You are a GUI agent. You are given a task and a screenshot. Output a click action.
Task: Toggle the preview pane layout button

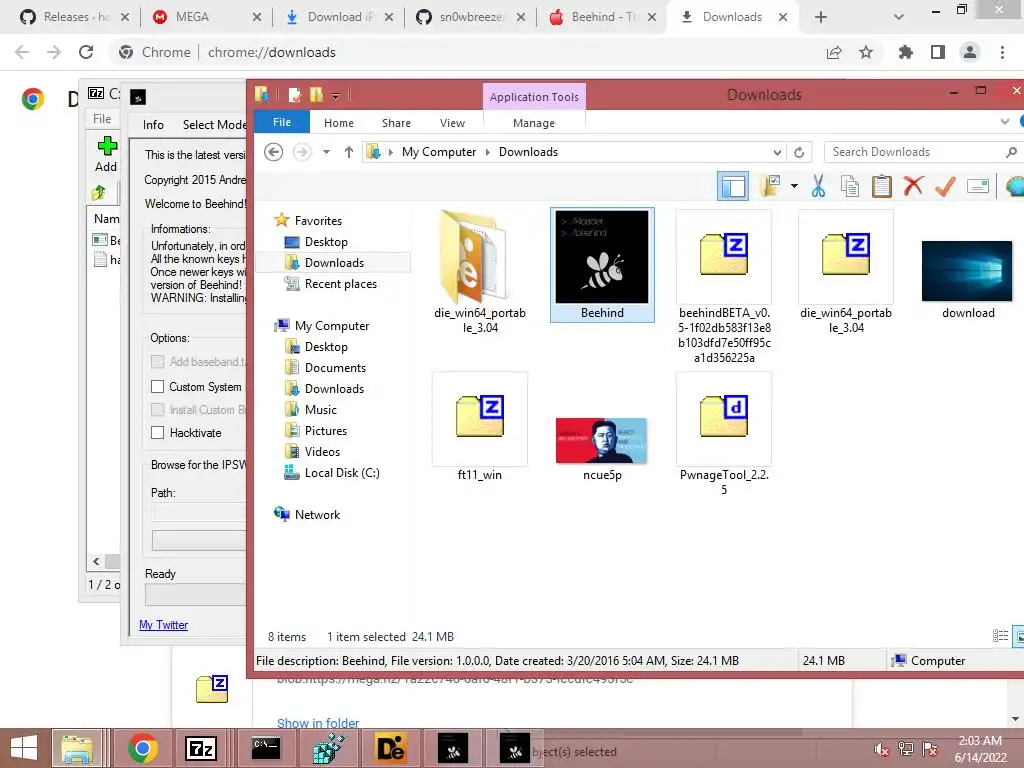pyautogui.click(x=733, y=187)
